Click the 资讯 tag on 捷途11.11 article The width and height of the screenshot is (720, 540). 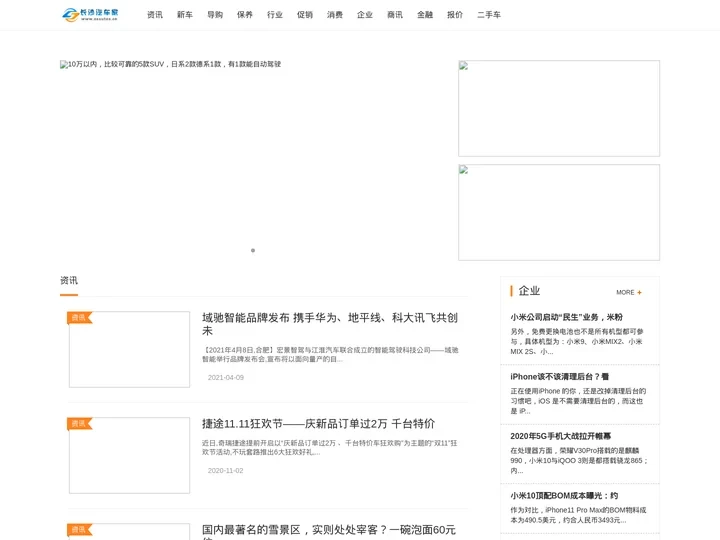(79, 423)
